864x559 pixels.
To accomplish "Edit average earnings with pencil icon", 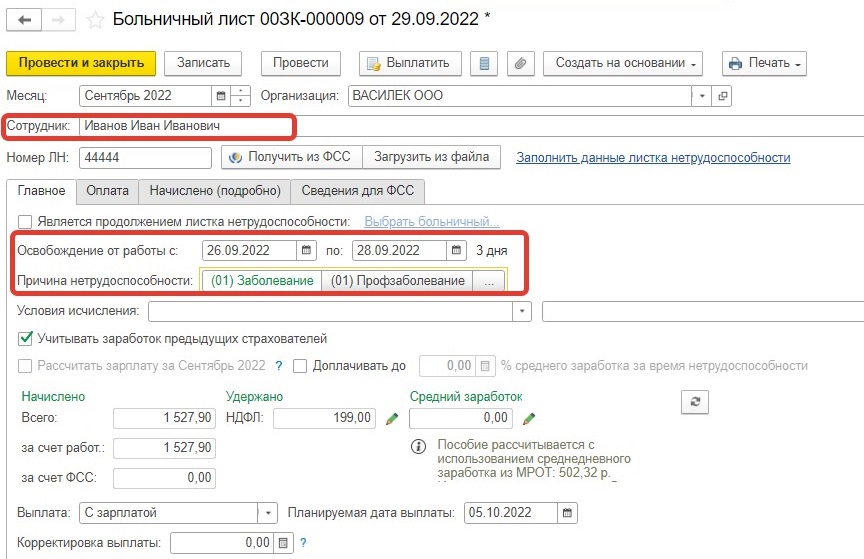I will [x=528, y=418].
